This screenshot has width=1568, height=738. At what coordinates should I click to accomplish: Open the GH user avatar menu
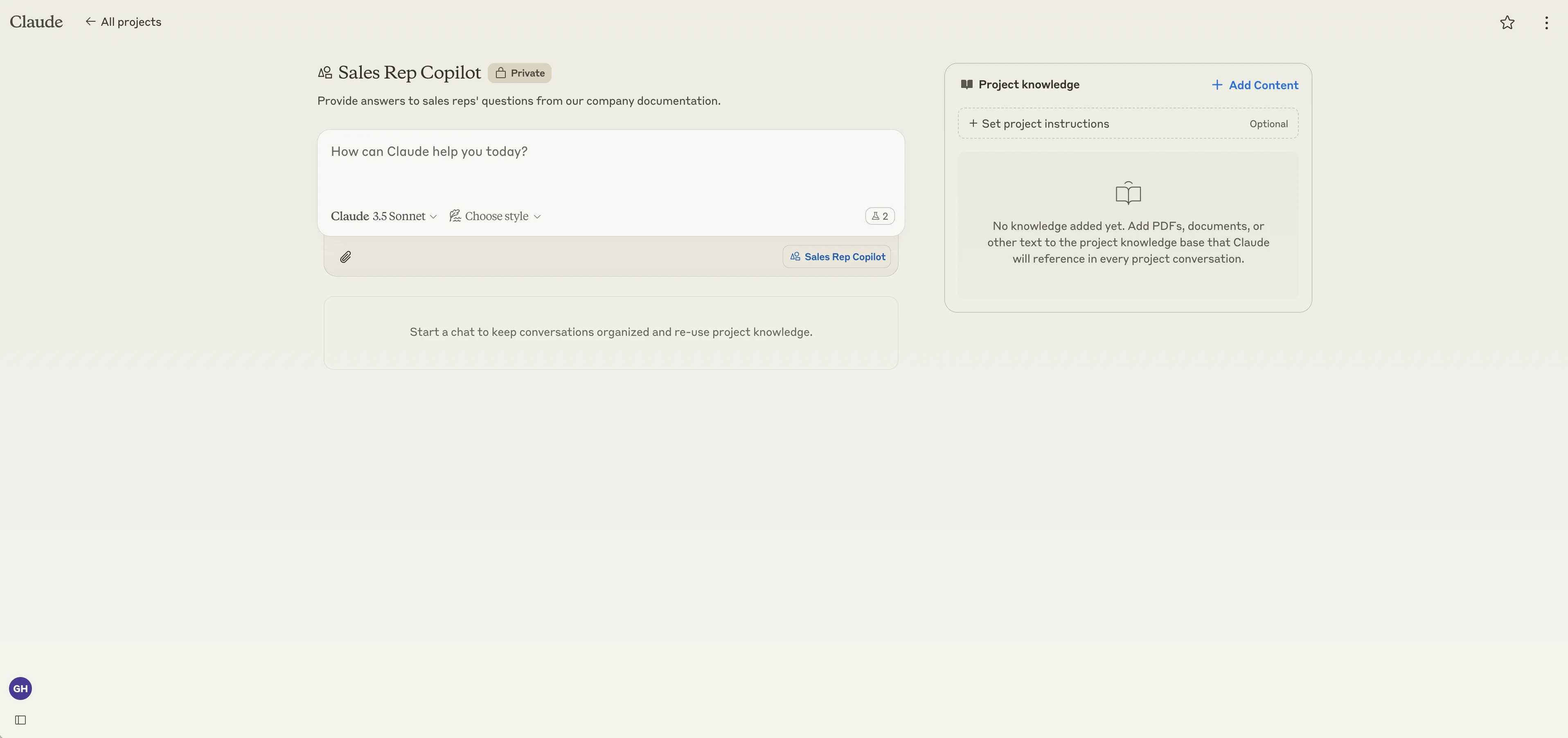pos(20,688)
